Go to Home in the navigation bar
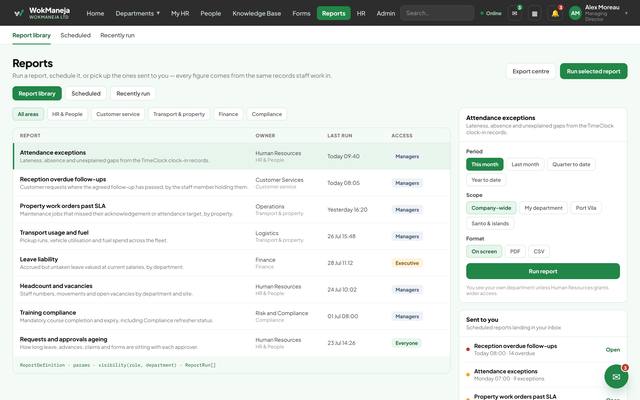This screenshot has width=640, height=400. click(95, 13)
